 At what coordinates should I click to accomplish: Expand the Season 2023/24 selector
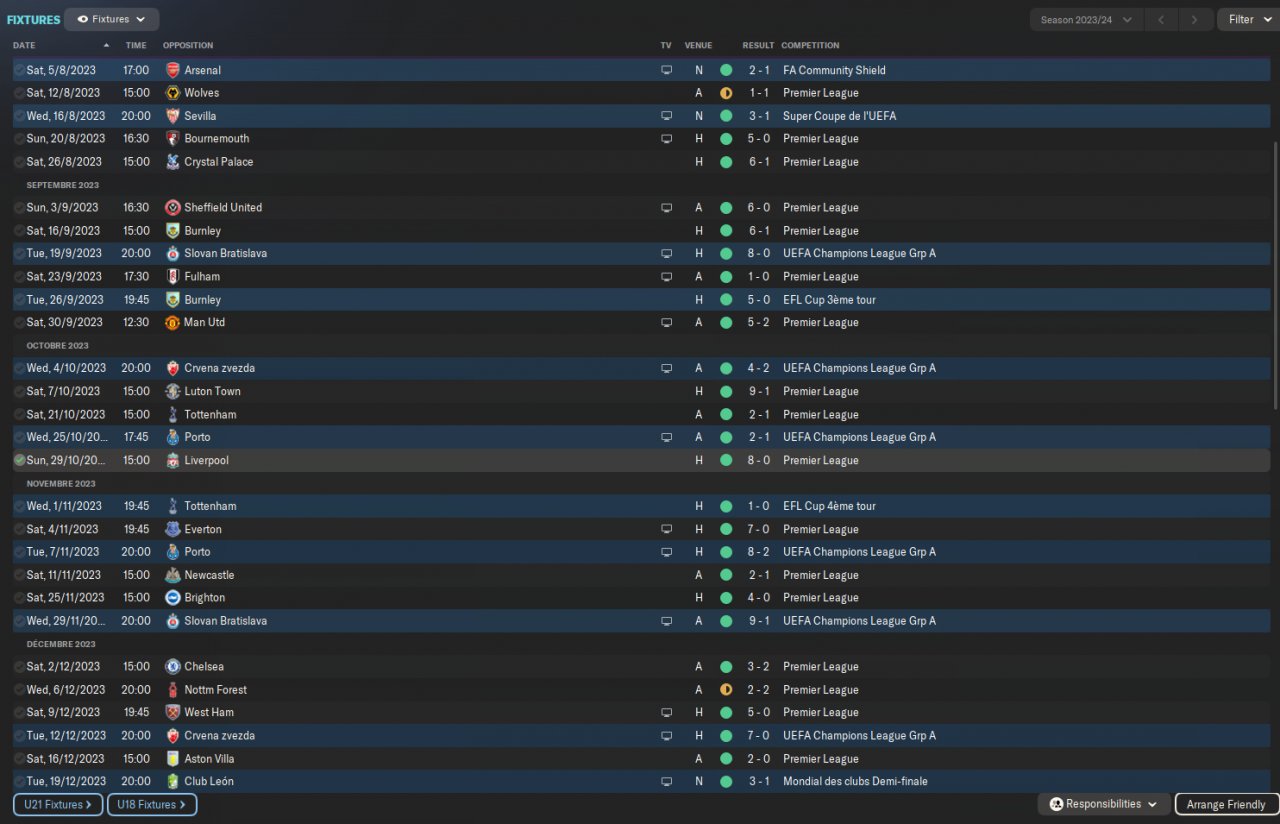[1086, 19]
